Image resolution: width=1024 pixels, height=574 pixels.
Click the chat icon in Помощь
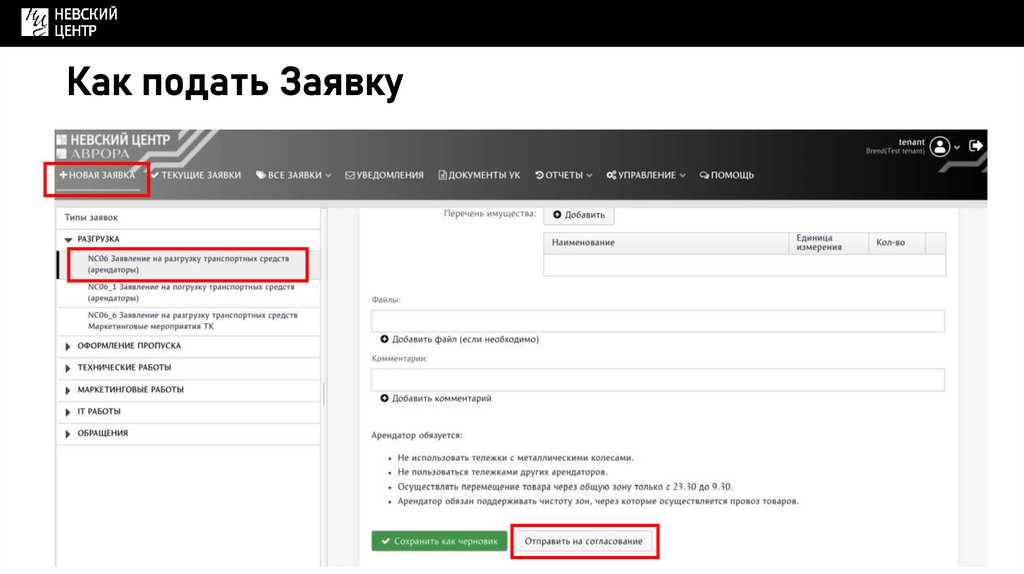pyautogui.click(x=704, y=175)
